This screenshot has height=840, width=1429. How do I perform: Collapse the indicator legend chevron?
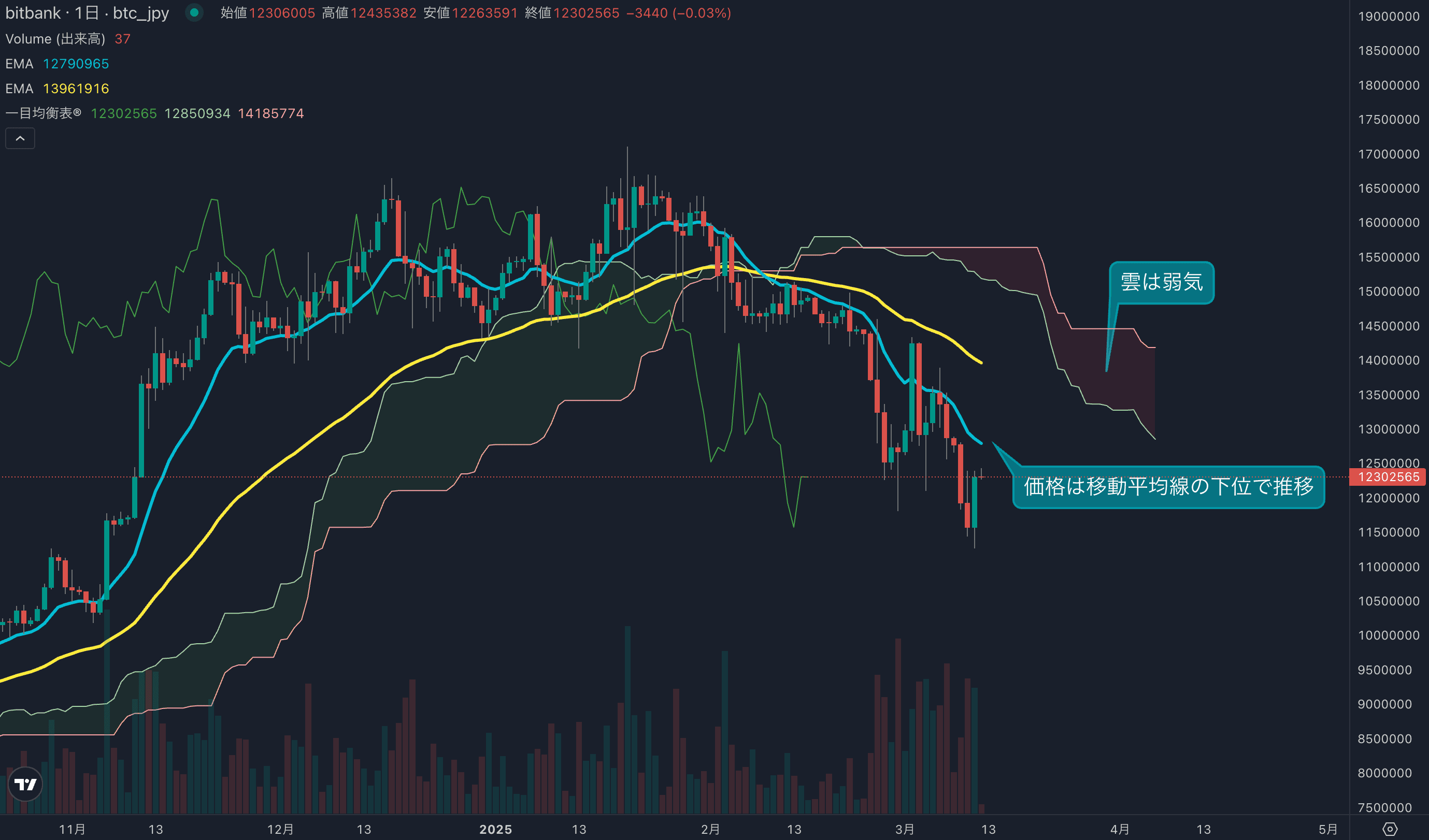click(20, 138)
